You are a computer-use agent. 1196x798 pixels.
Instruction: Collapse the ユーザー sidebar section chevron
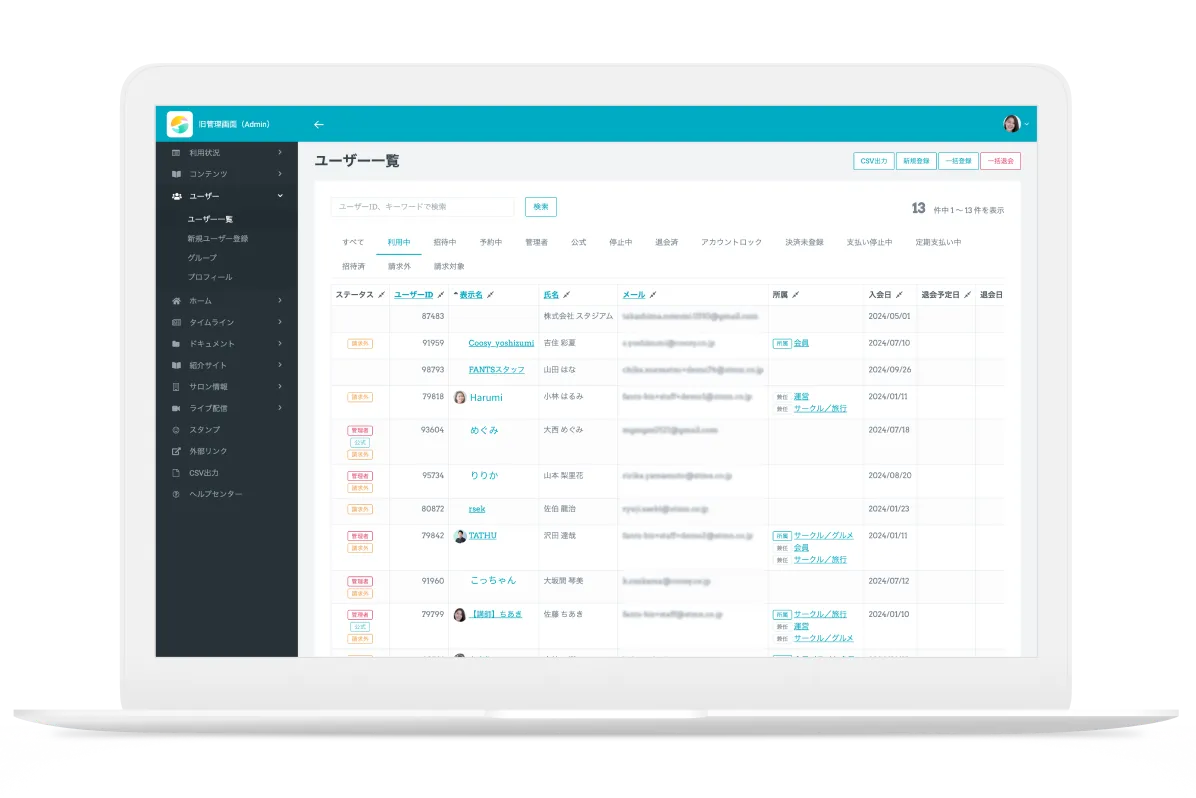pos(280,196)
